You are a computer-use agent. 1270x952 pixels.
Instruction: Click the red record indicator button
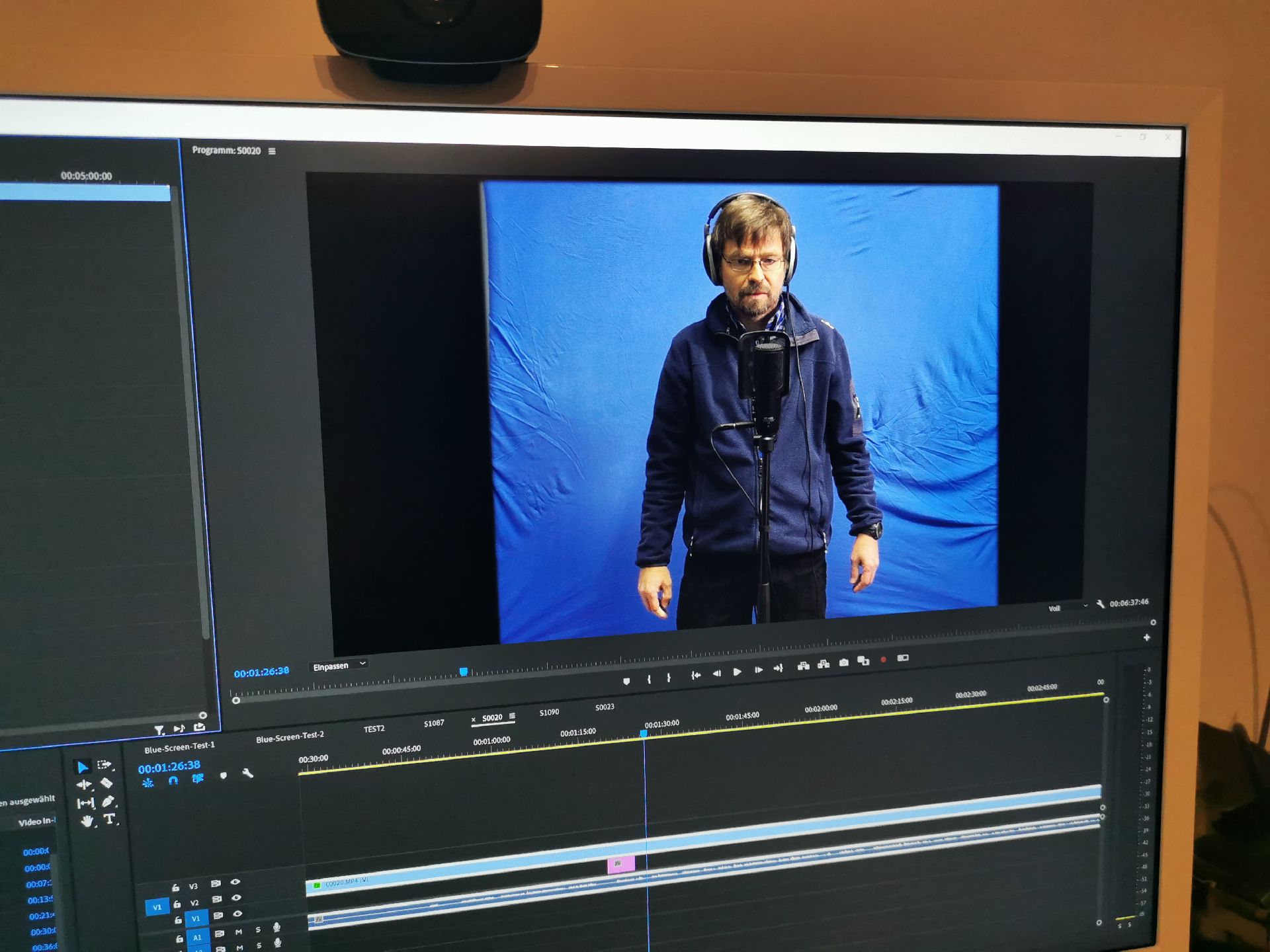click(883, 660)
